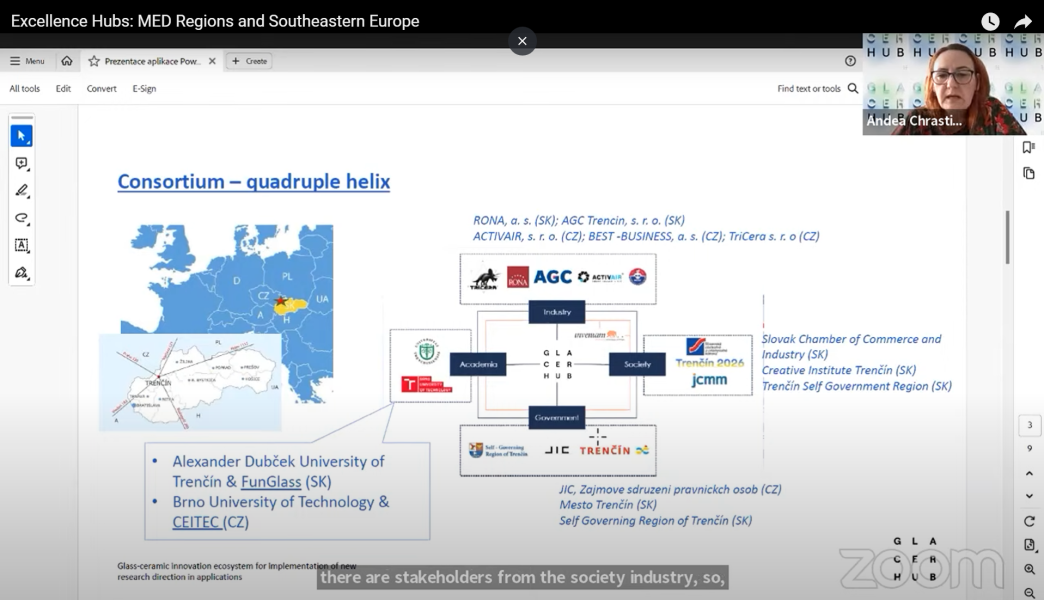Click the AGC logo in the industry box
The image size is (1044, 600).
553,277
